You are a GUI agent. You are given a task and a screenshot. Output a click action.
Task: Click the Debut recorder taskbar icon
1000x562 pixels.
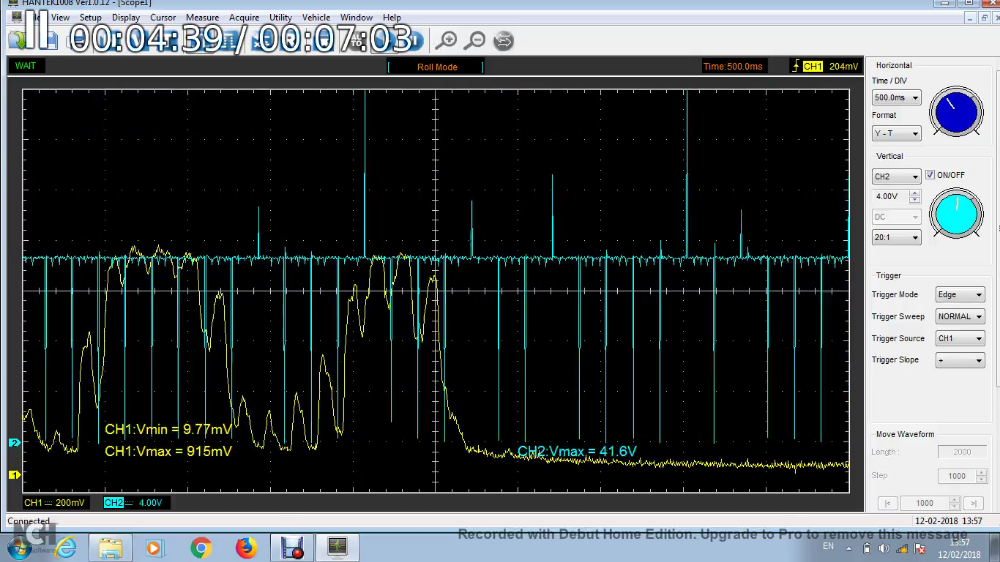(292, 548)
